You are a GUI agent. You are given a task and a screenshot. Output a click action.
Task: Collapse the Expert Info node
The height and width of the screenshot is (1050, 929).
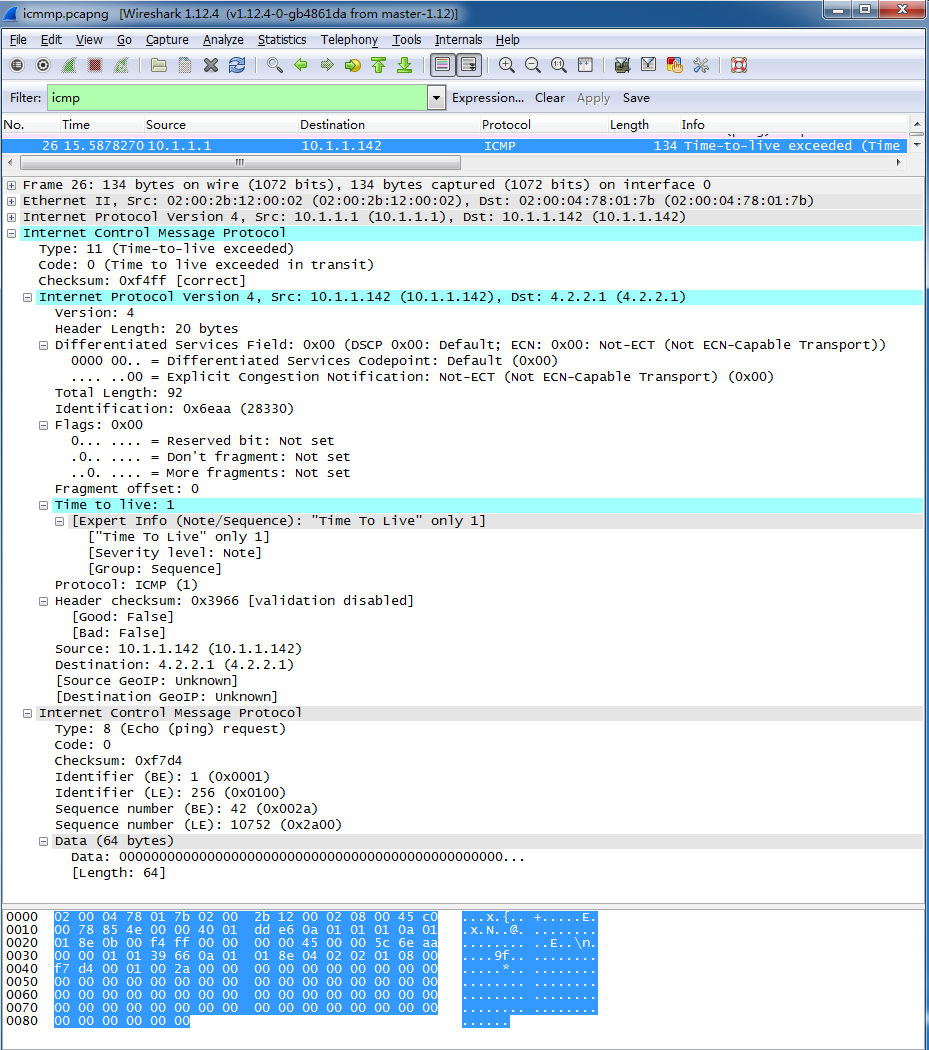coord(60,522)
